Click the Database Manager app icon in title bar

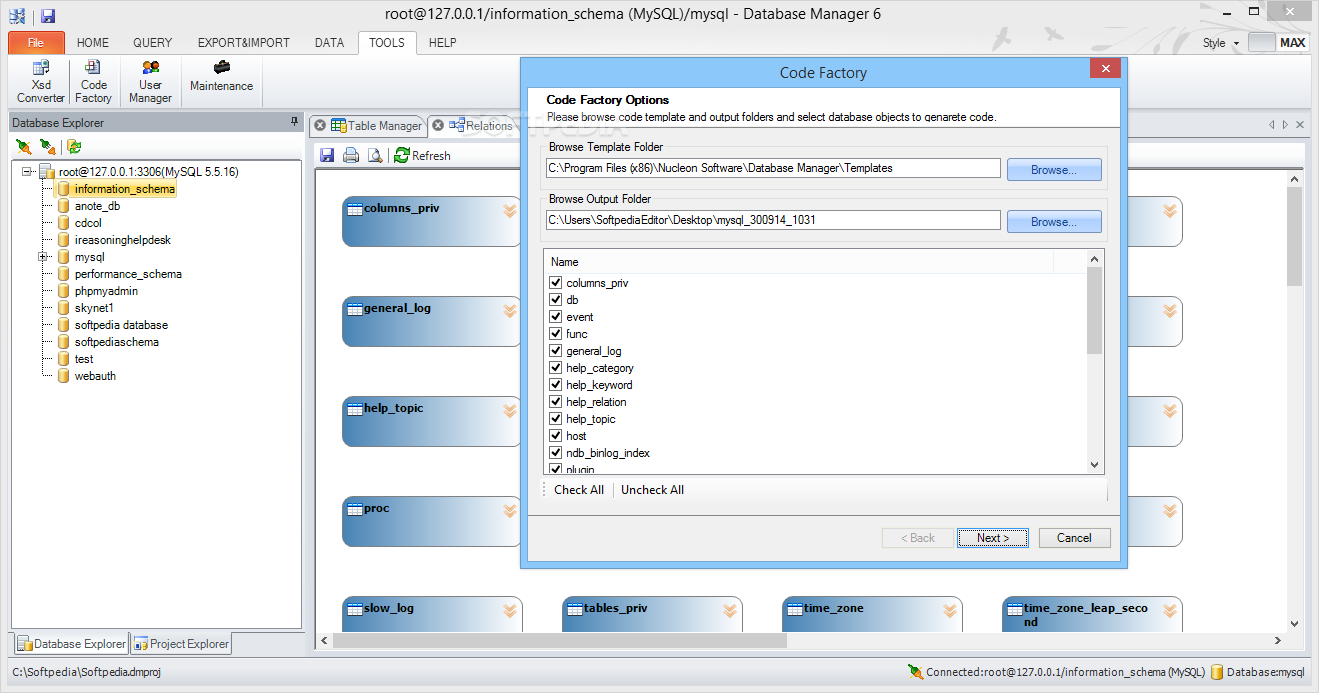[x=17, y=16]
